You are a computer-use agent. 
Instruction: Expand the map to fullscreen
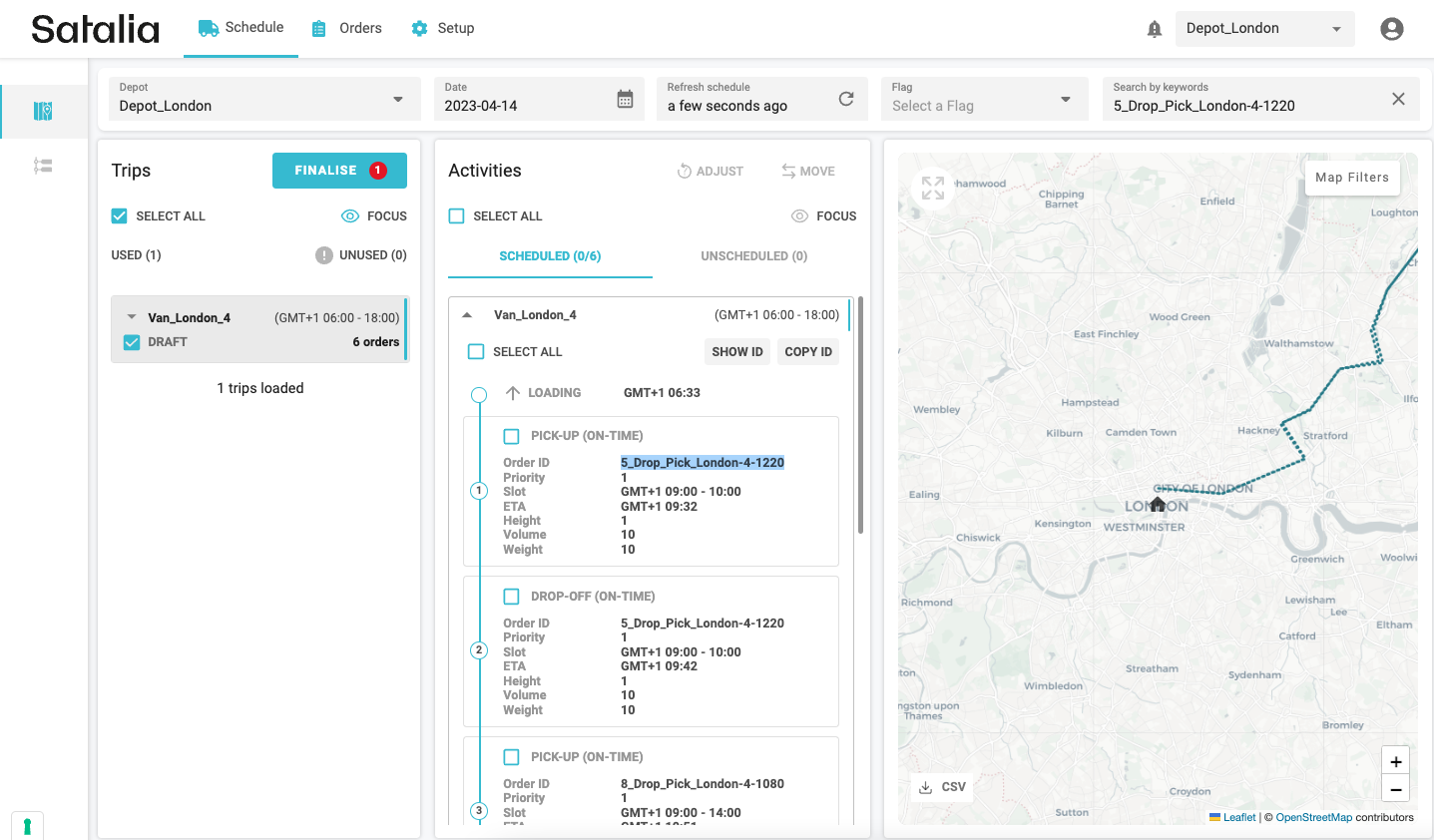(x=933, y=188)
